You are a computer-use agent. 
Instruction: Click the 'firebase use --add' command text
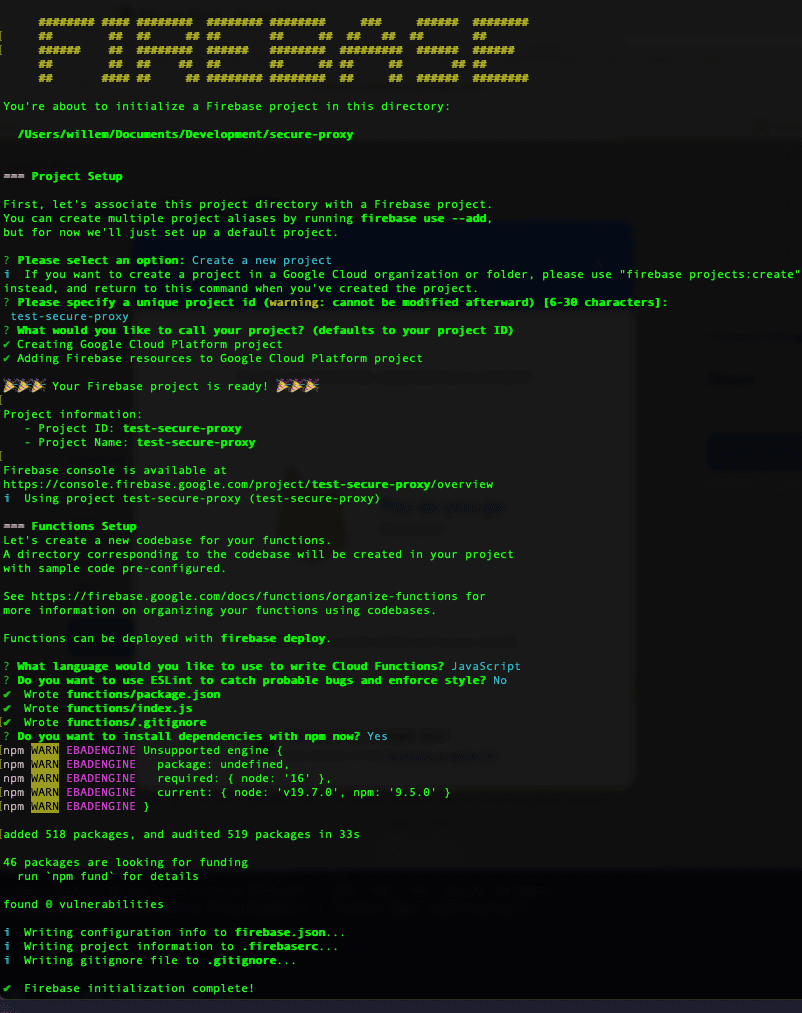(423, 218)
